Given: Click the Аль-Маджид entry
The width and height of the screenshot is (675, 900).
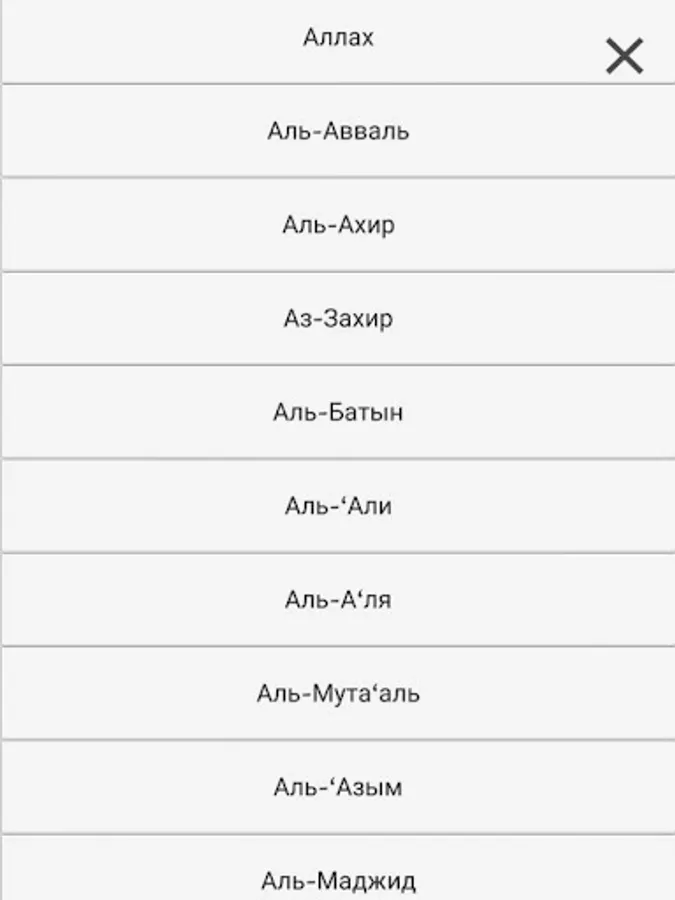Looking at the screenshot, I should point(338,868).
